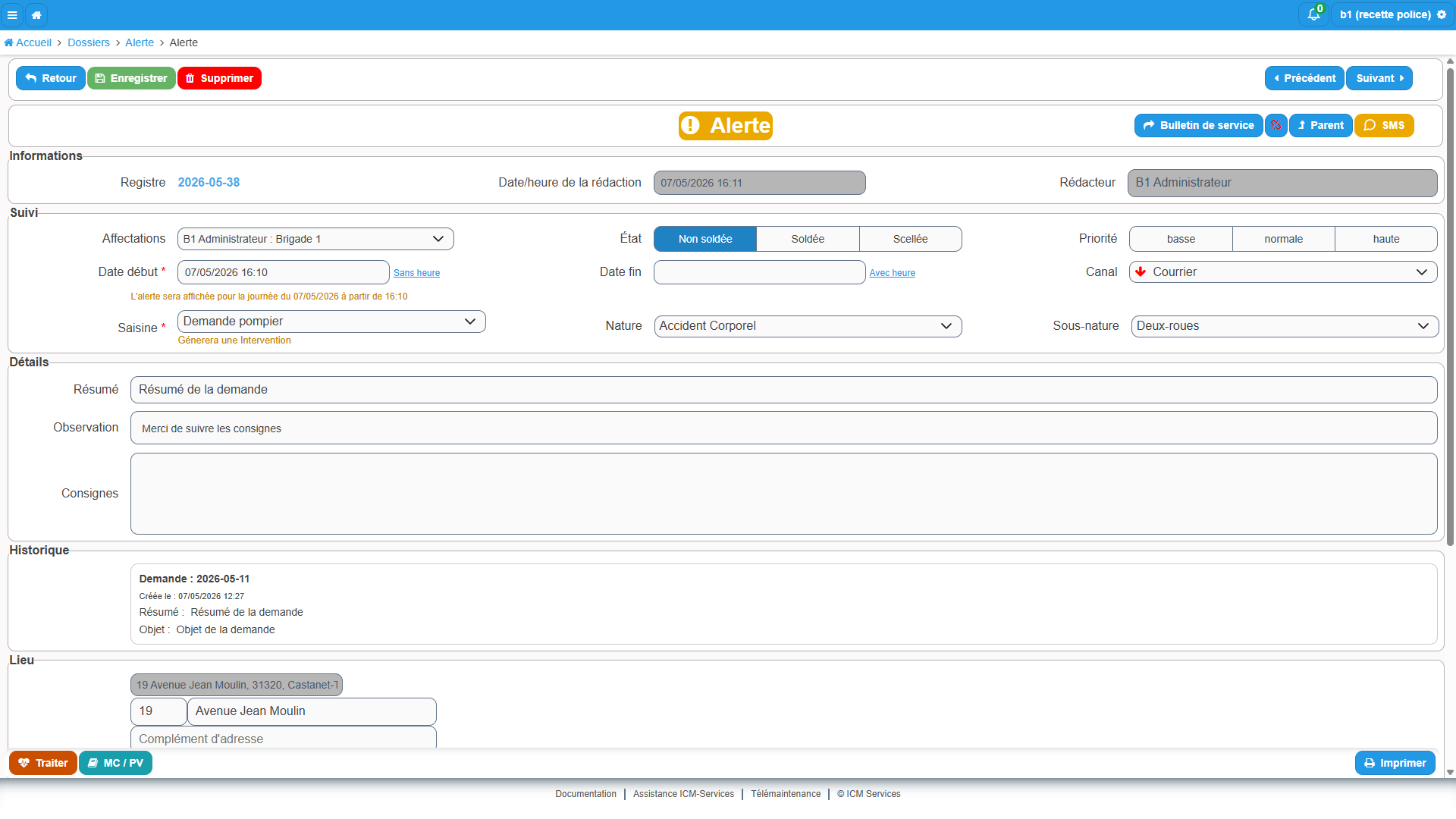This screenshot has width=1456, height=819.
Task: Open the notifications bell icon
Action: coord(1313,14)
